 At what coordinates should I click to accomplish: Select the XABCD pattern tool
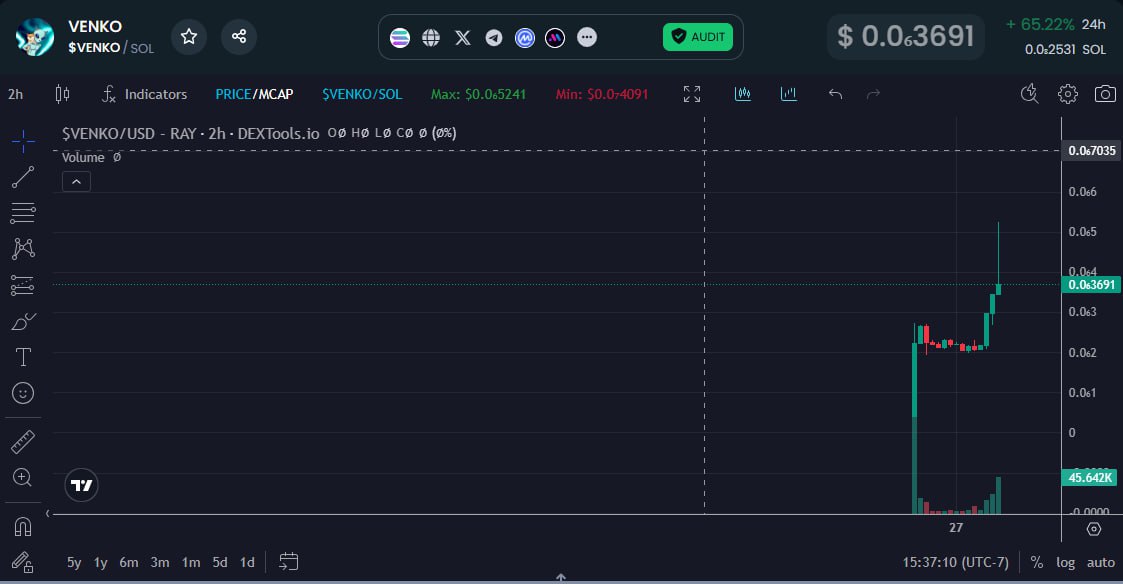[22, 249]
